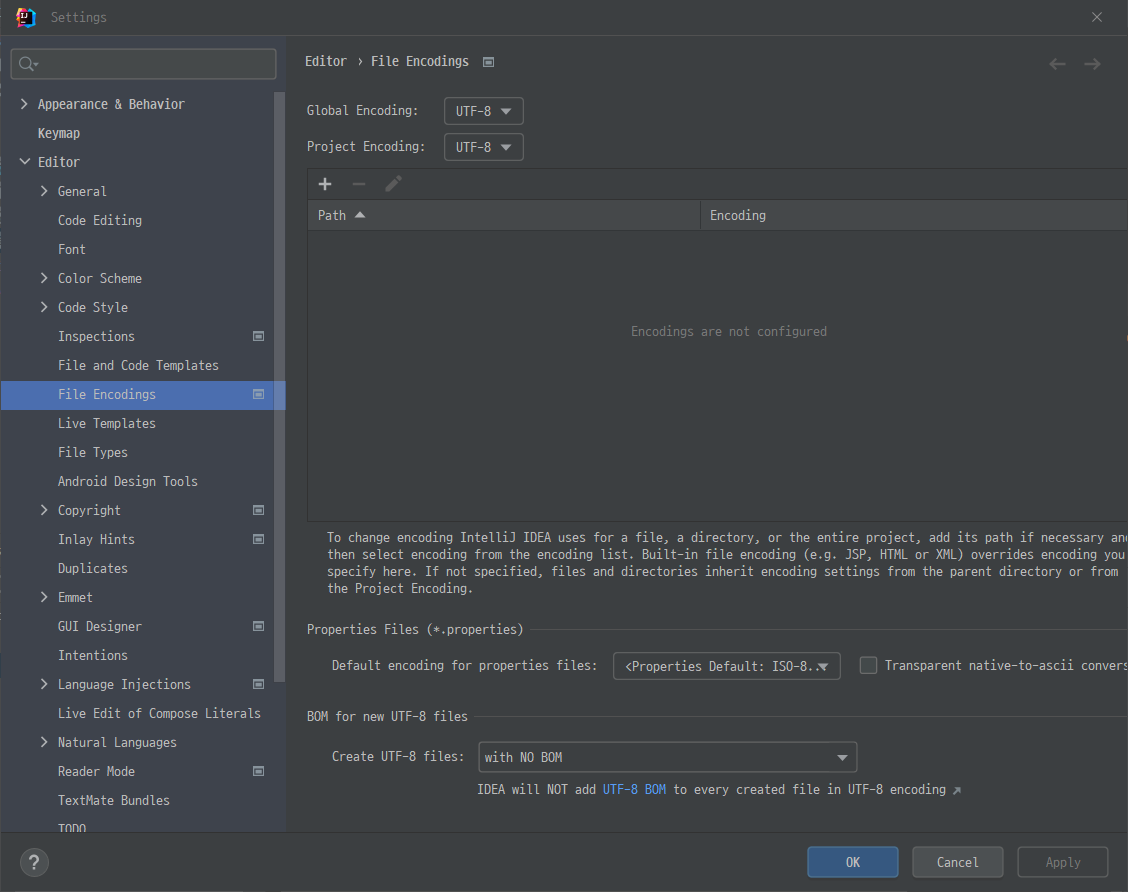Viewport: 1128px width, 892px height.
Task: Open Duplicates settings page
Action: tap(93, 568)
